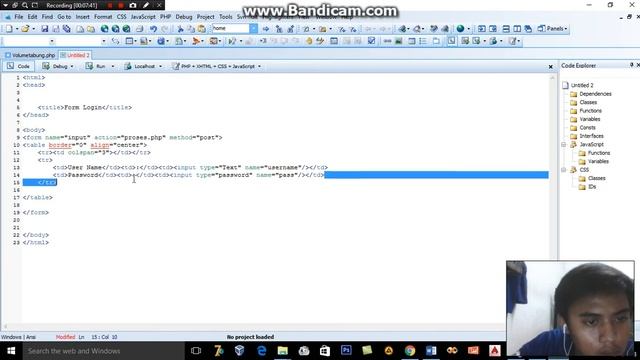Open the Project menu
Screen dimensions: 640x360
pos(205,17)
